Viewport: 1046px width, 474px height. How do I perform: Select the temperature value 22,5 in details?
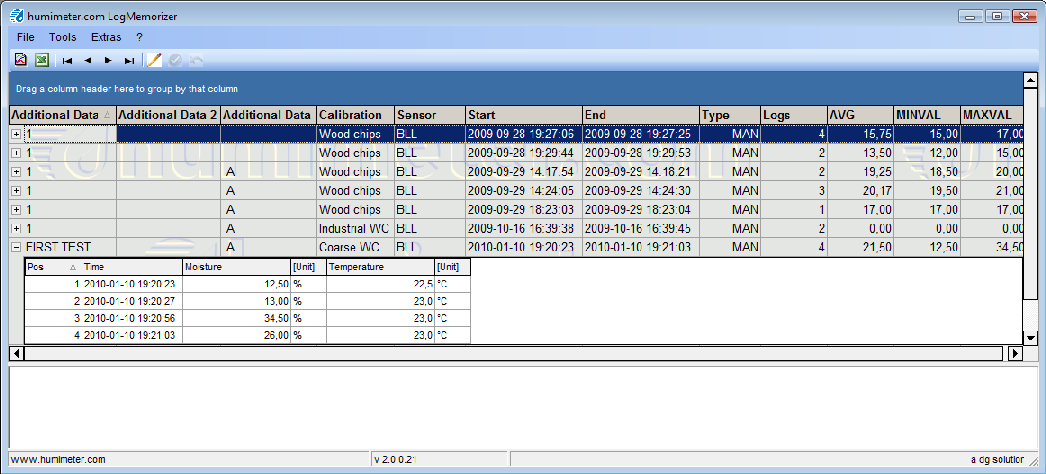click(x=380, y=284)
